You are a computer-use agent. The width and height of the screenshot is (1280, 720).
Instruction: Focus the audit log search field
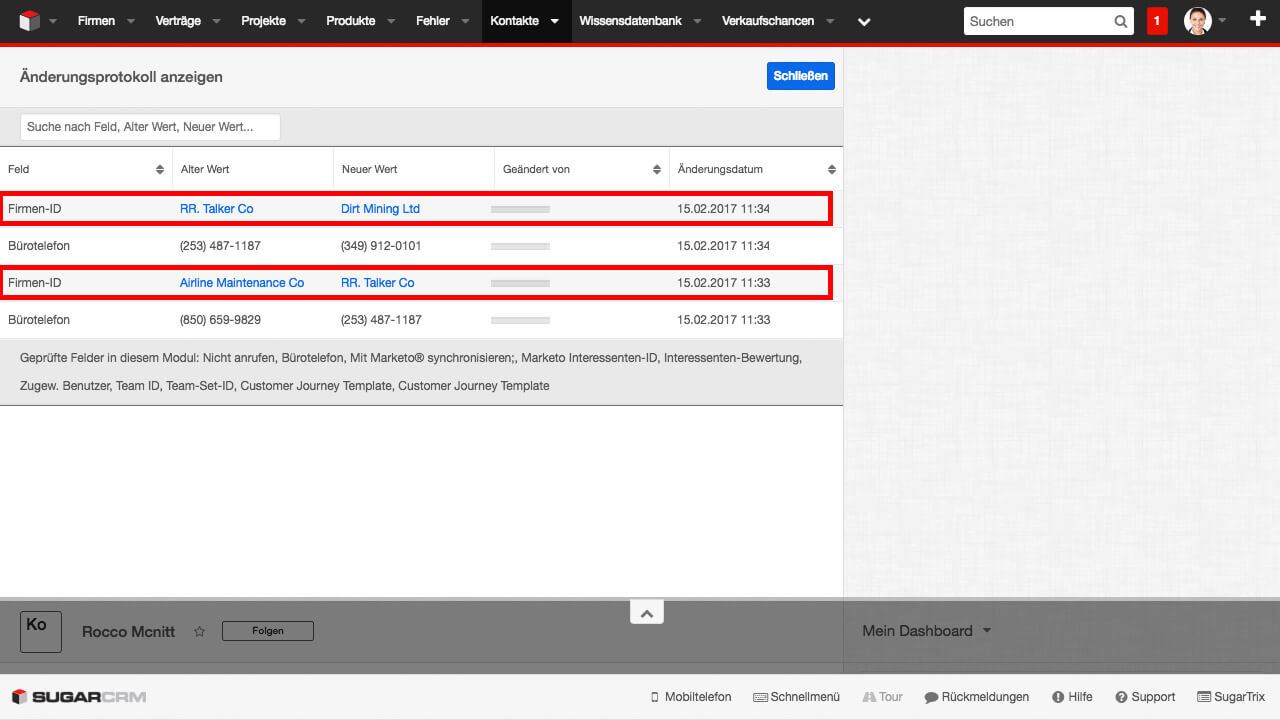click(150, 127)
